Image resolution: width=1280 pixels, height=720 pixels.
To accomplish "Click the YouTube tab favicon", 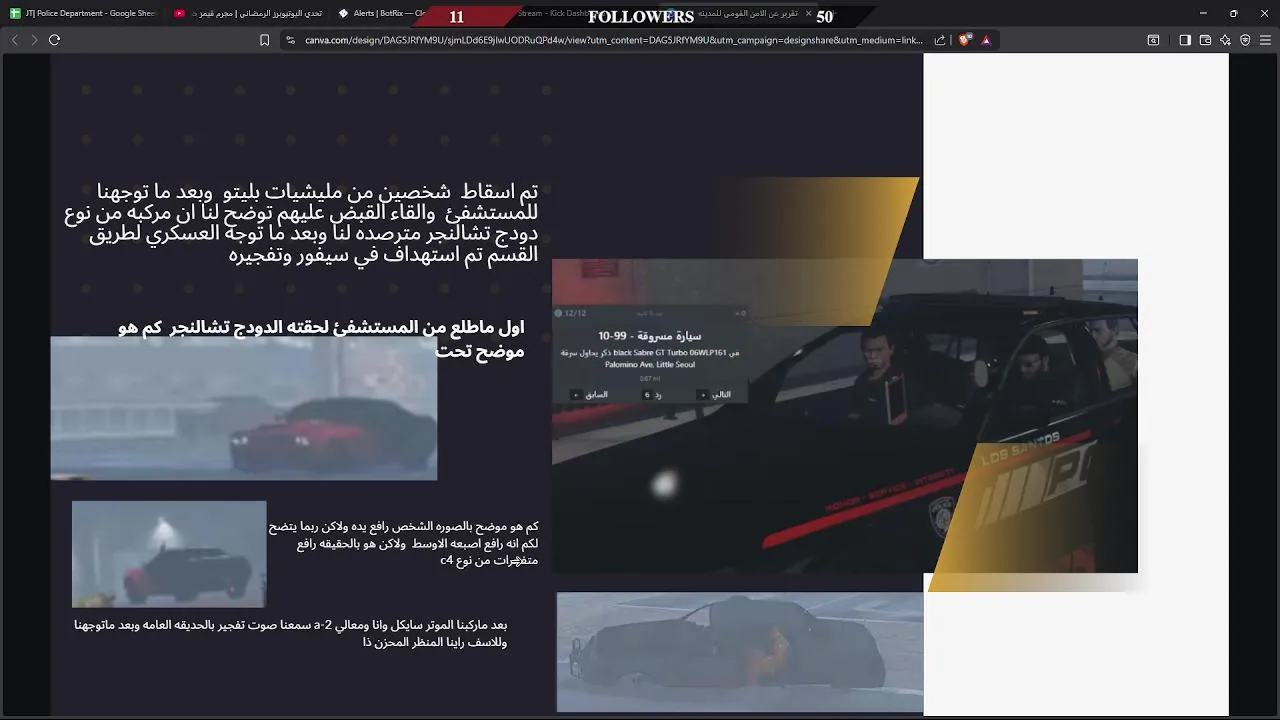I will tap(179, 13).
